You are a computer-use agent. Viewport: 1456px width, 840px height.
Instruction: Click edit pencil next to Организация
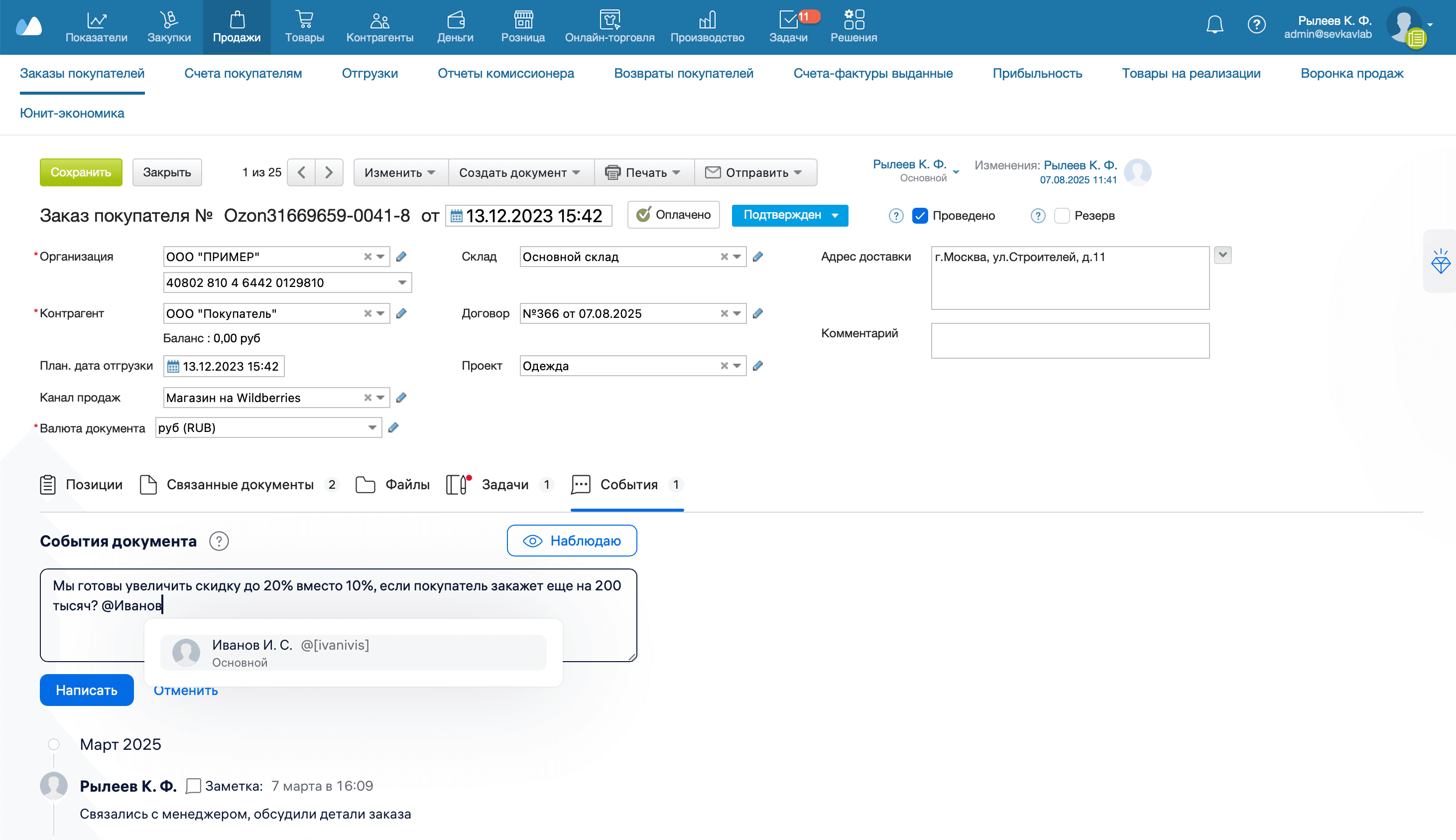(x=401, y=257)
